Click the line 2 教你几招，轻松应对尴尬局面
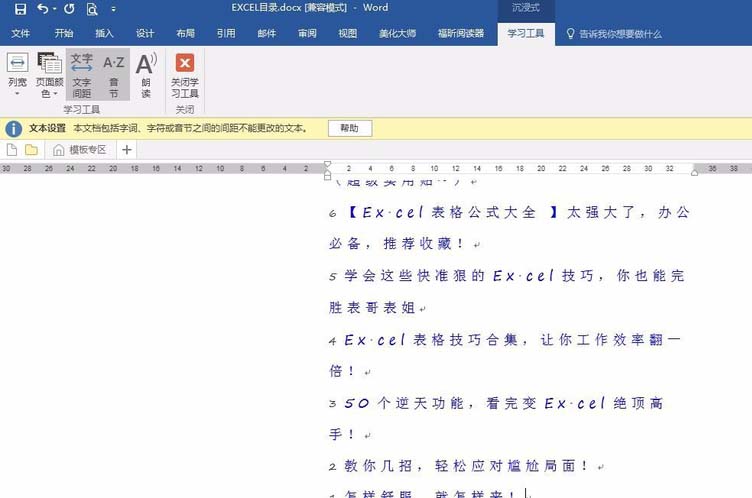This screenshot has height=498, width=752. 459,465
